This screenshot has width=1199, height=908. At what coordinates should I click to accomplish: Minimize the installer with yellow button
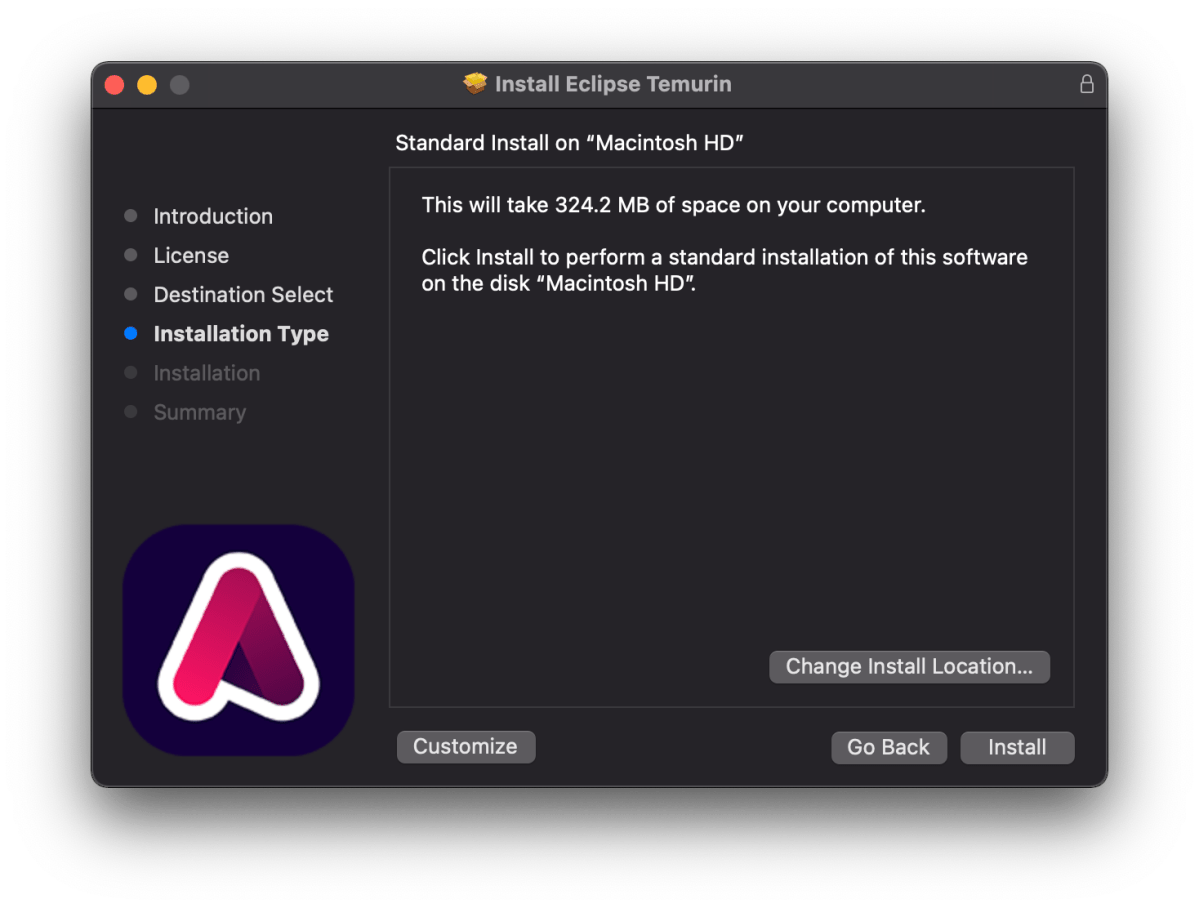147,85
